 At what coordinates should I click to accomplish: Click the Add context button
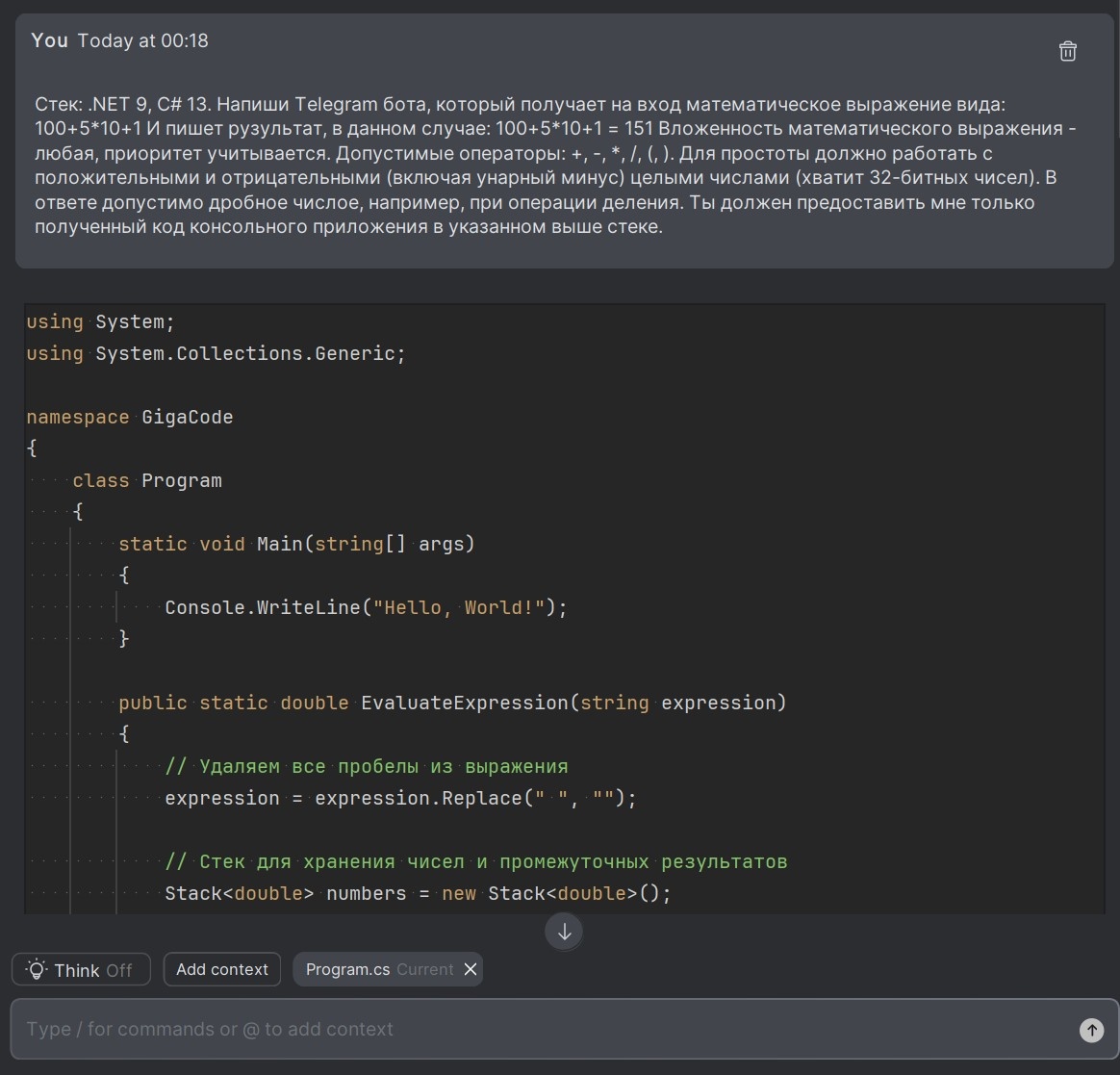tap(222, 969)
